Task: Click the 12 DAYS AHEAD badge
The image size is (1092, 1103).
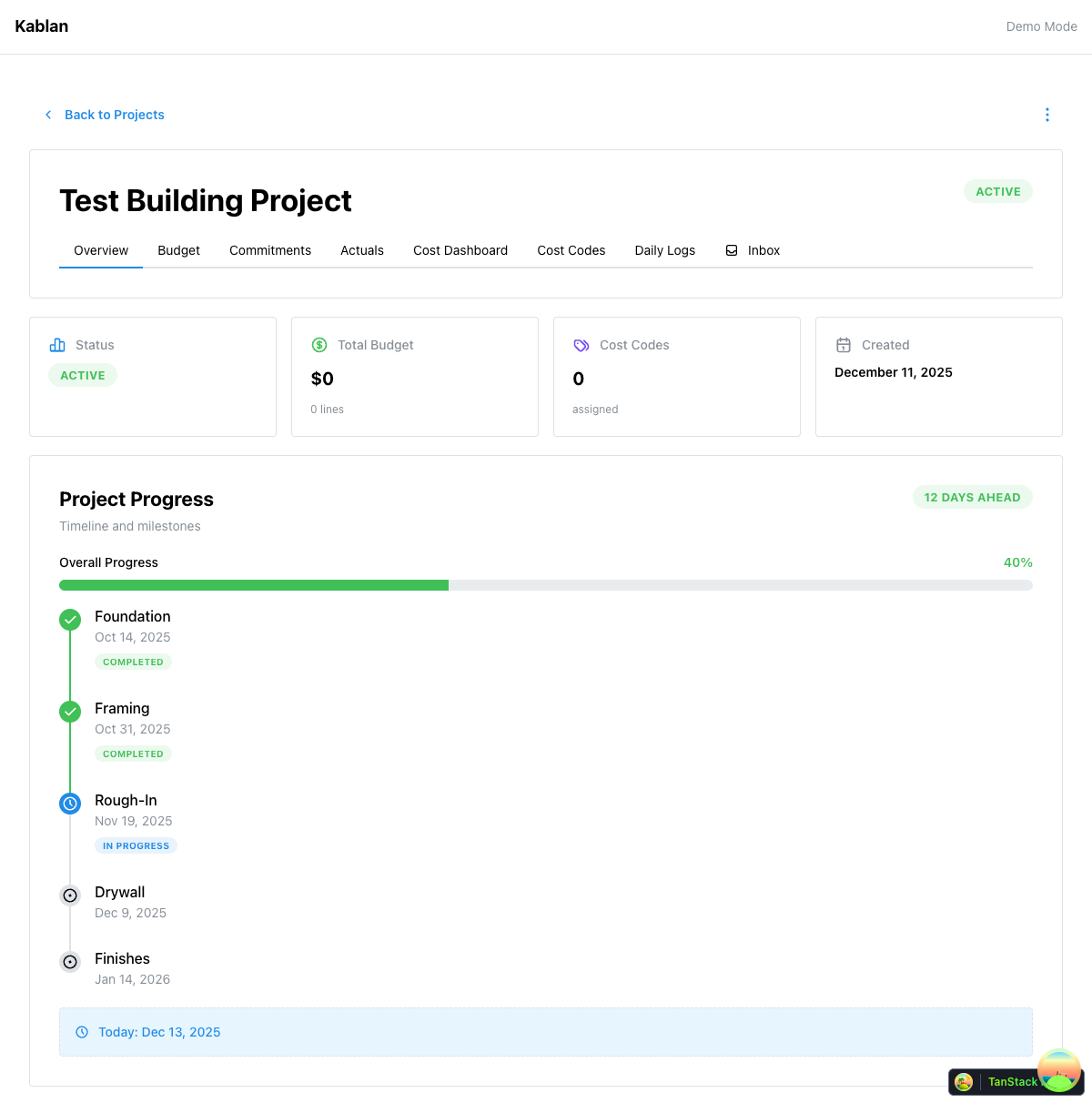Action: [x=972, y=497]
